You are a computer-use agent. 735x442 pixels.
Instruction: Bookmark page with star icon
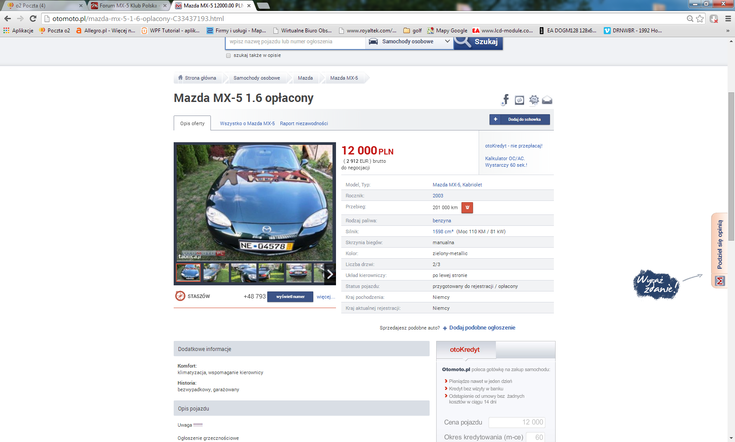click(x=700, y=19)
